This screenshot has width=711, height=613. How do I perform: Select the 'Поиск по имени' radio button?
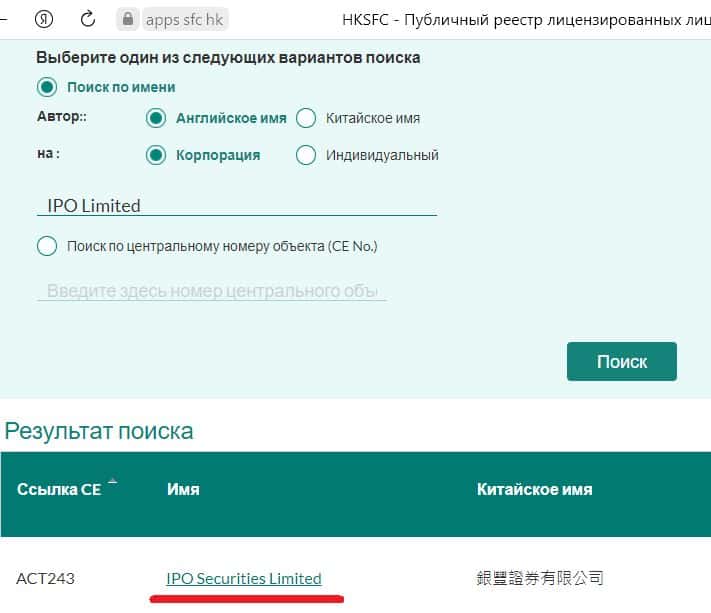47,87
